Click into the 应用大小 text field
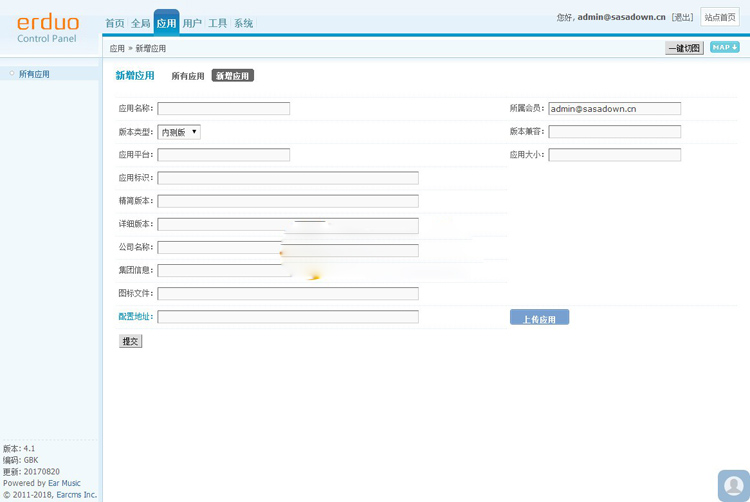 [614, 155]
